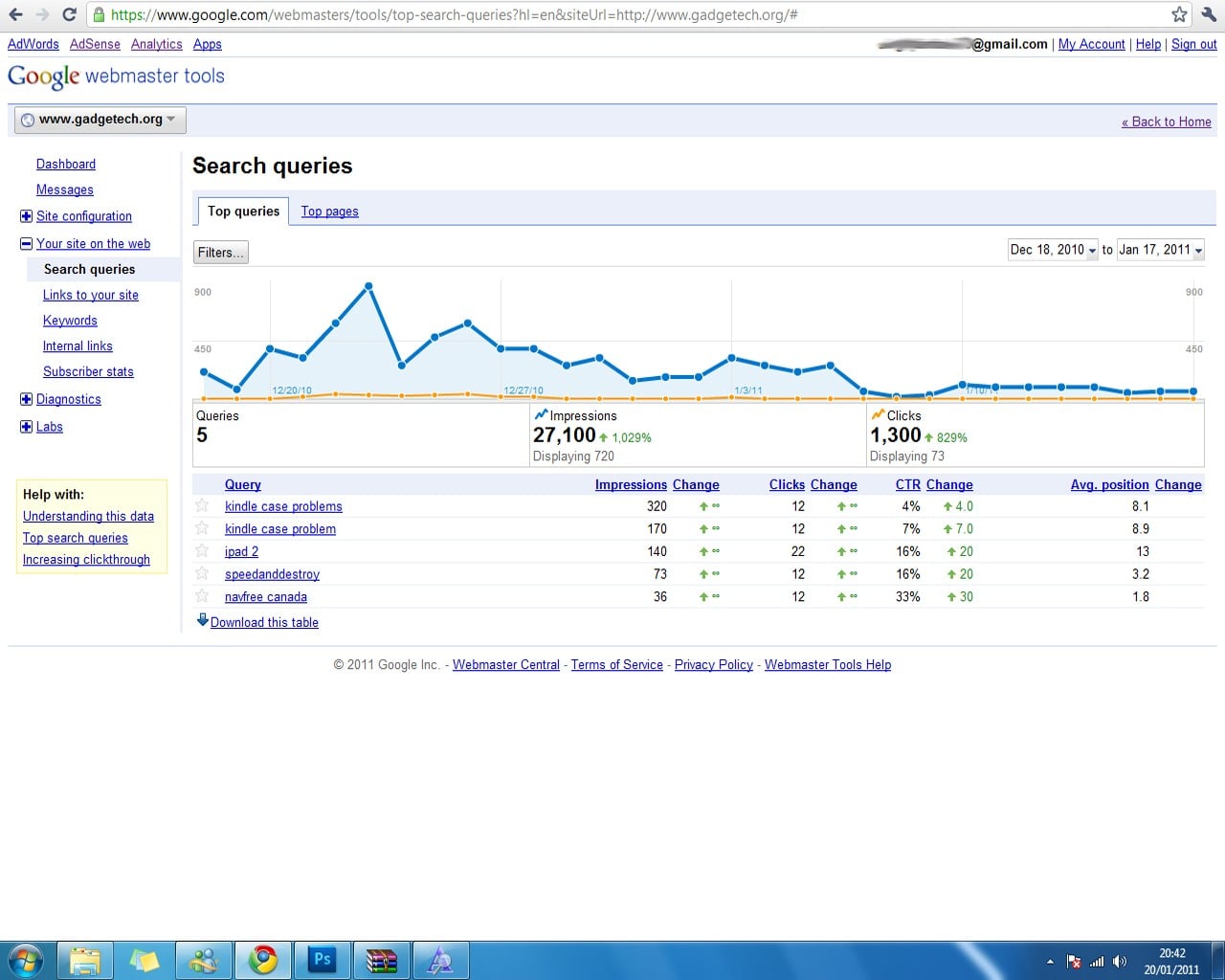Viewport: 1225px width, 980px height.
Task: Open WinRAR from the taskbar
Action: 382,960
